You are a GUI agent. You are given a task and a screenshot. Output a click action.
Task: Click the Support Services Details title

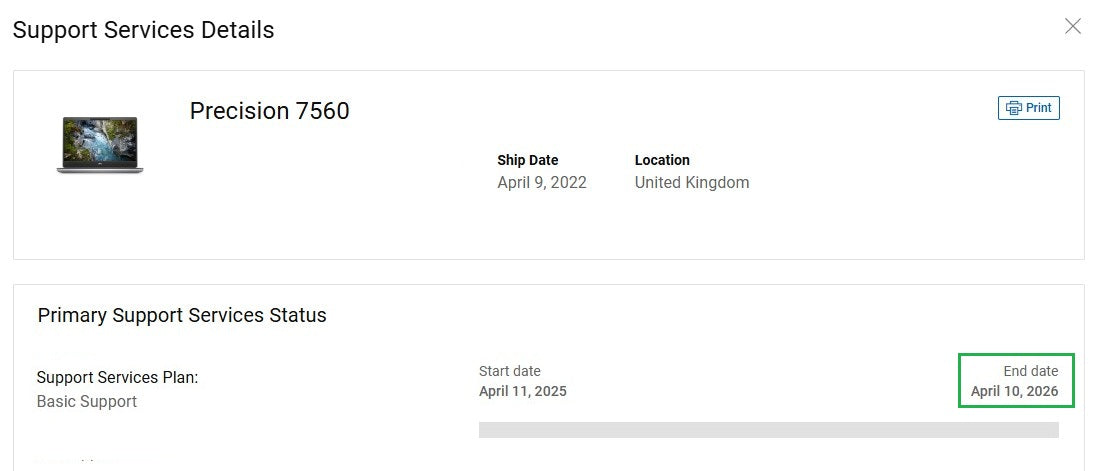(x=143, y=30)
